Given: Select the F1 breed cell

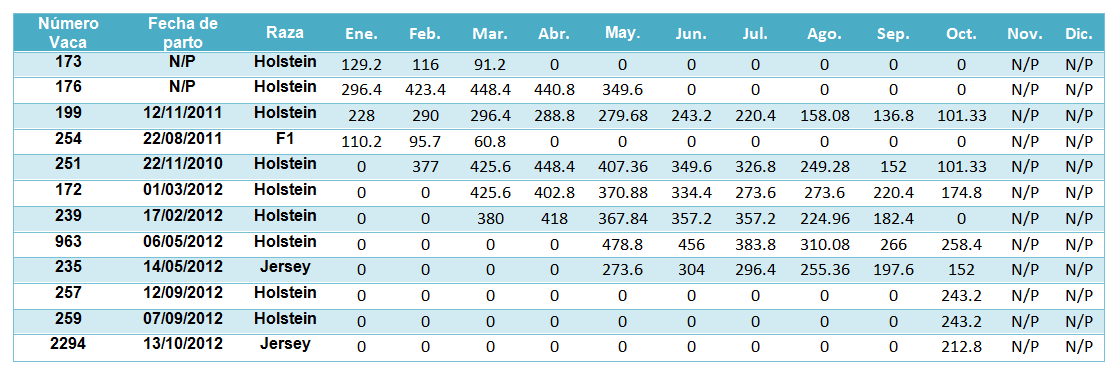Looking at the screenshot, I should click(285, 138).
